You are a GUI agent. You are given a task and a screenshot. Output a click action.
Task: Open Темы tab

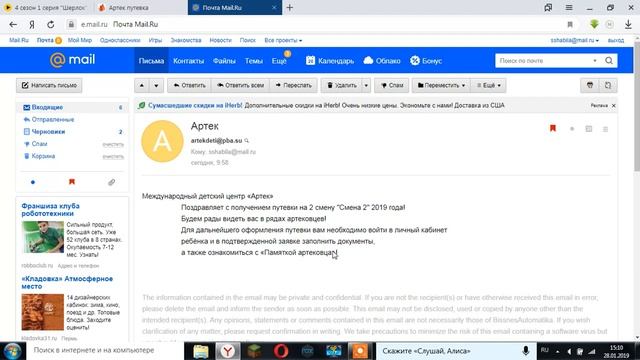coord(253,61)
